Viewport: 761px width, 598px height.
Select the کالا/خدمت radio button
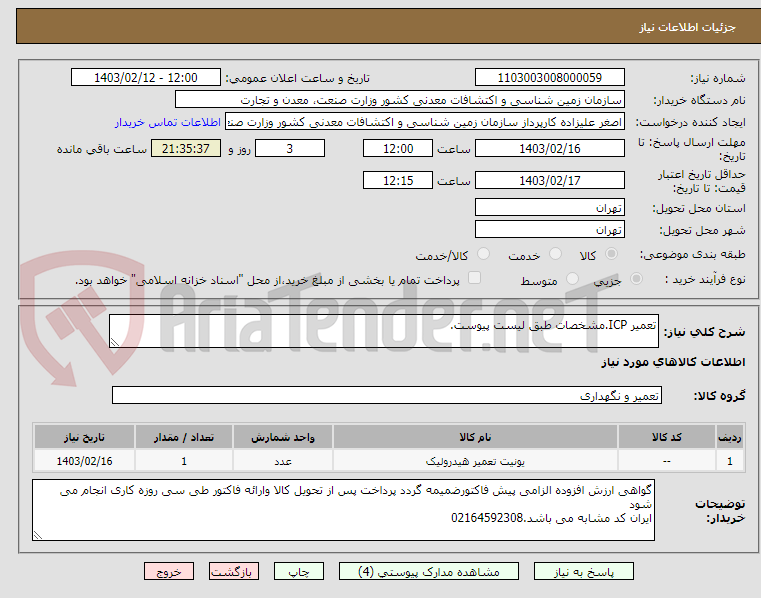click(x=483, y=254)
